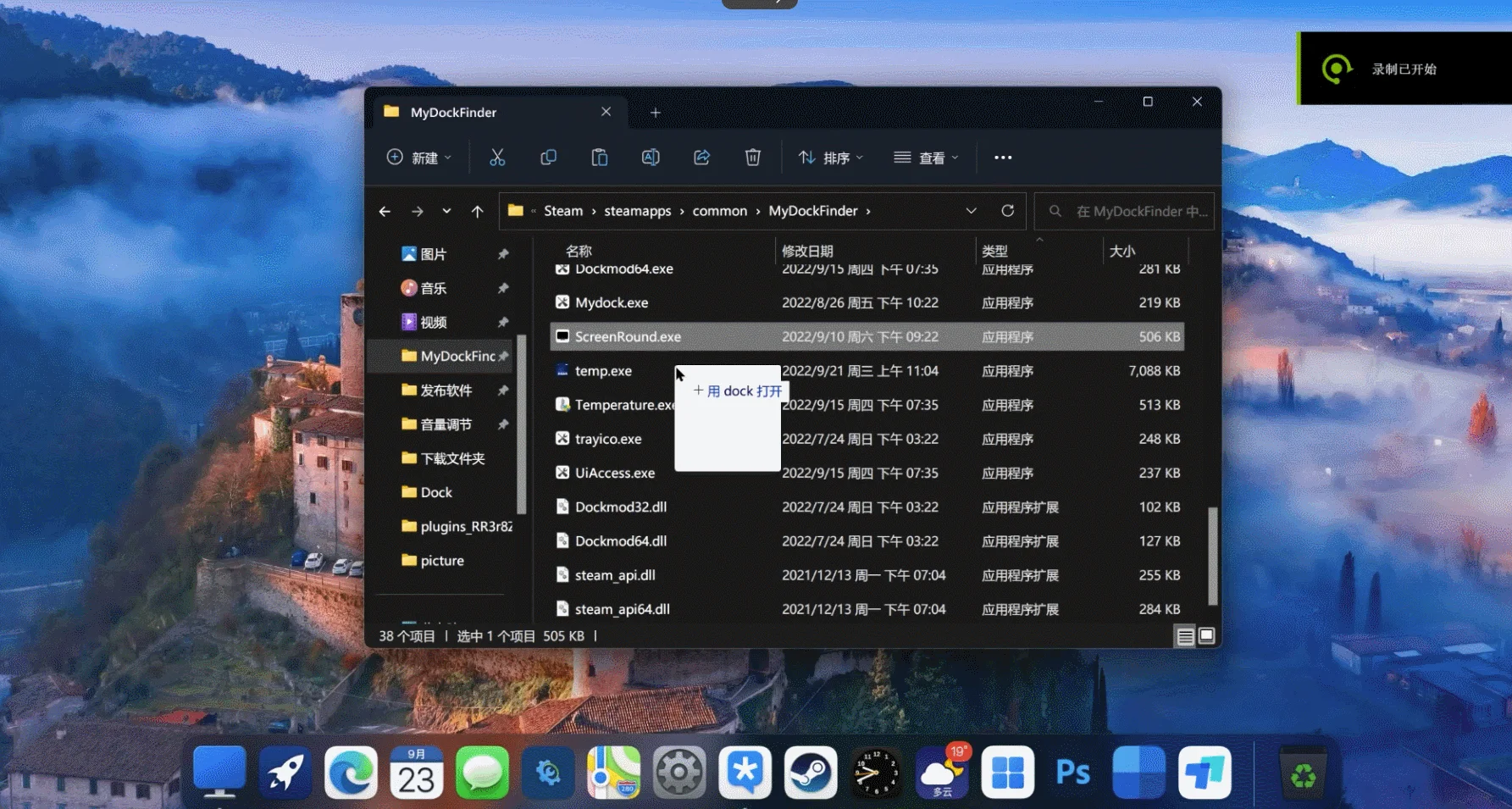Open Microsoft Edge from the dock
The width and height of the screenshot is (1512, 809).
pos(351,772)
